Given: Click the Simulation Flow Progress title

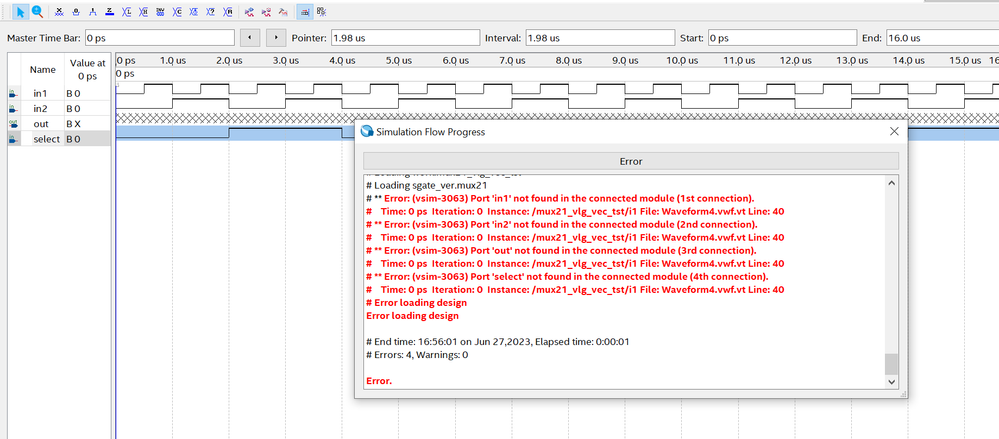Looking at the screenshot, I should 431,132.
